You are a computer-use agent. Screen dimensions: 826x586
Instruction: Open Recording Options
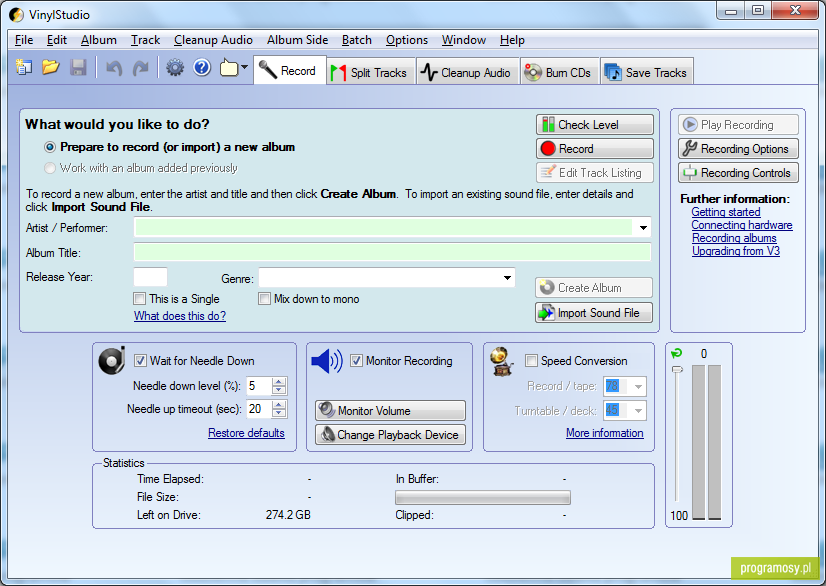coord(738,149)
